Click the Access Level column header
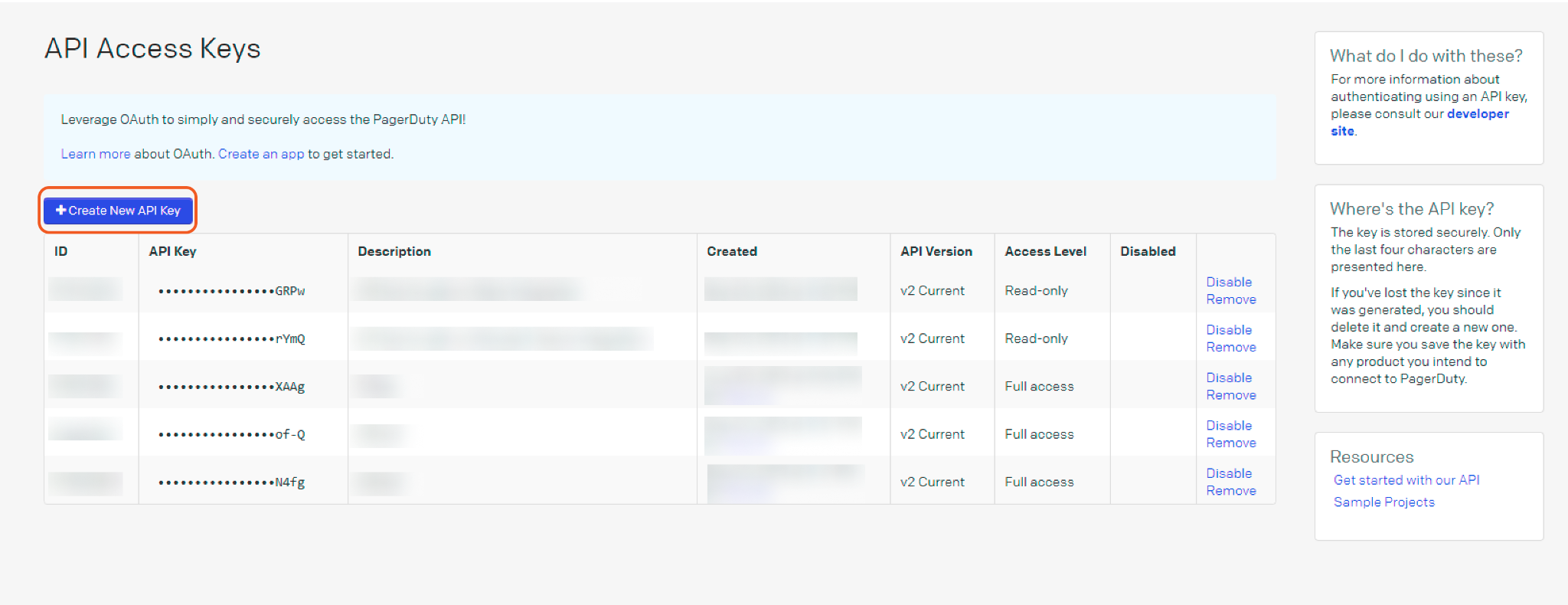 pyautogui.click(x=1045, y=251)
